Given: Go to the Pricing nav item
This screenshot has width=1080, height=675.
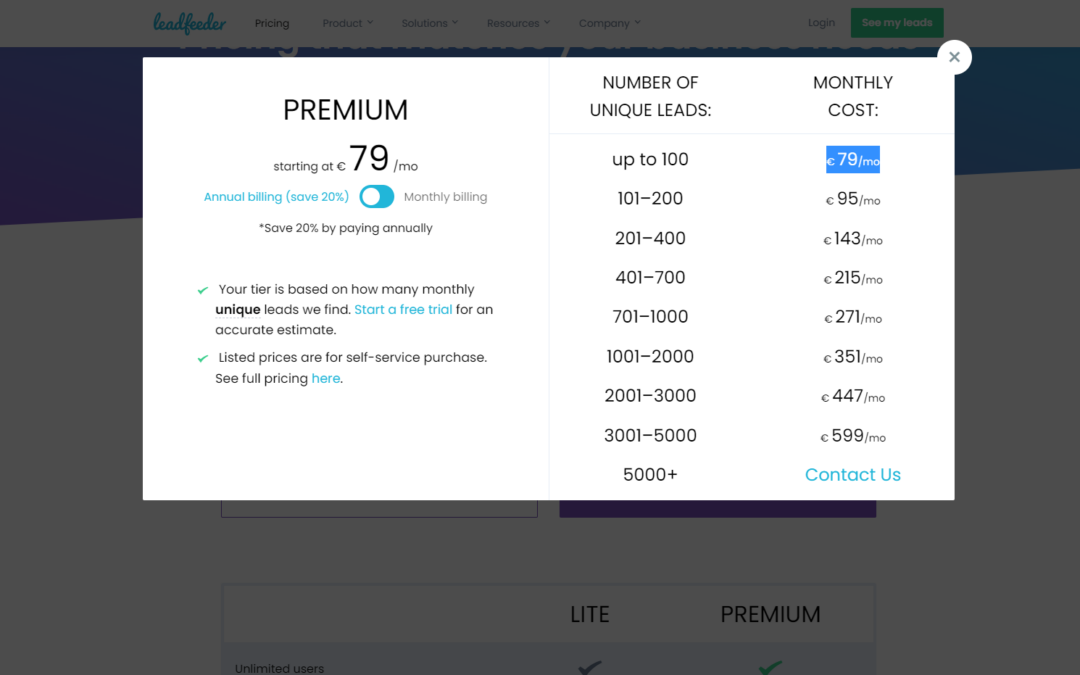Looking at the screenshot, I should pyautogui.click(x=272, y=23).
